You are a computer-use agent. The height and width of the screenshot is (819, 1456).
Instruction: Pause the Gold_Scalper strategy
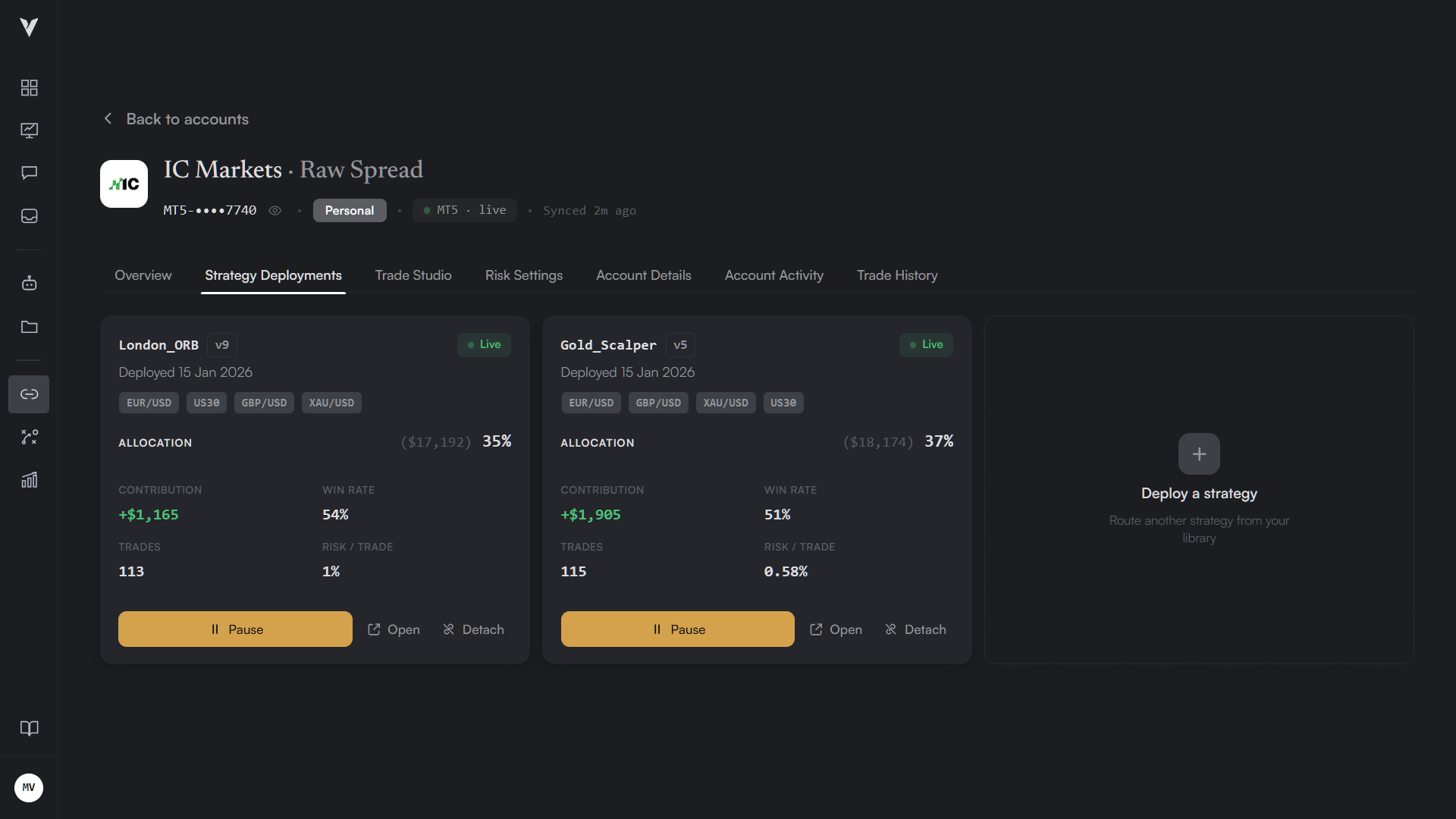click(678, 629)
